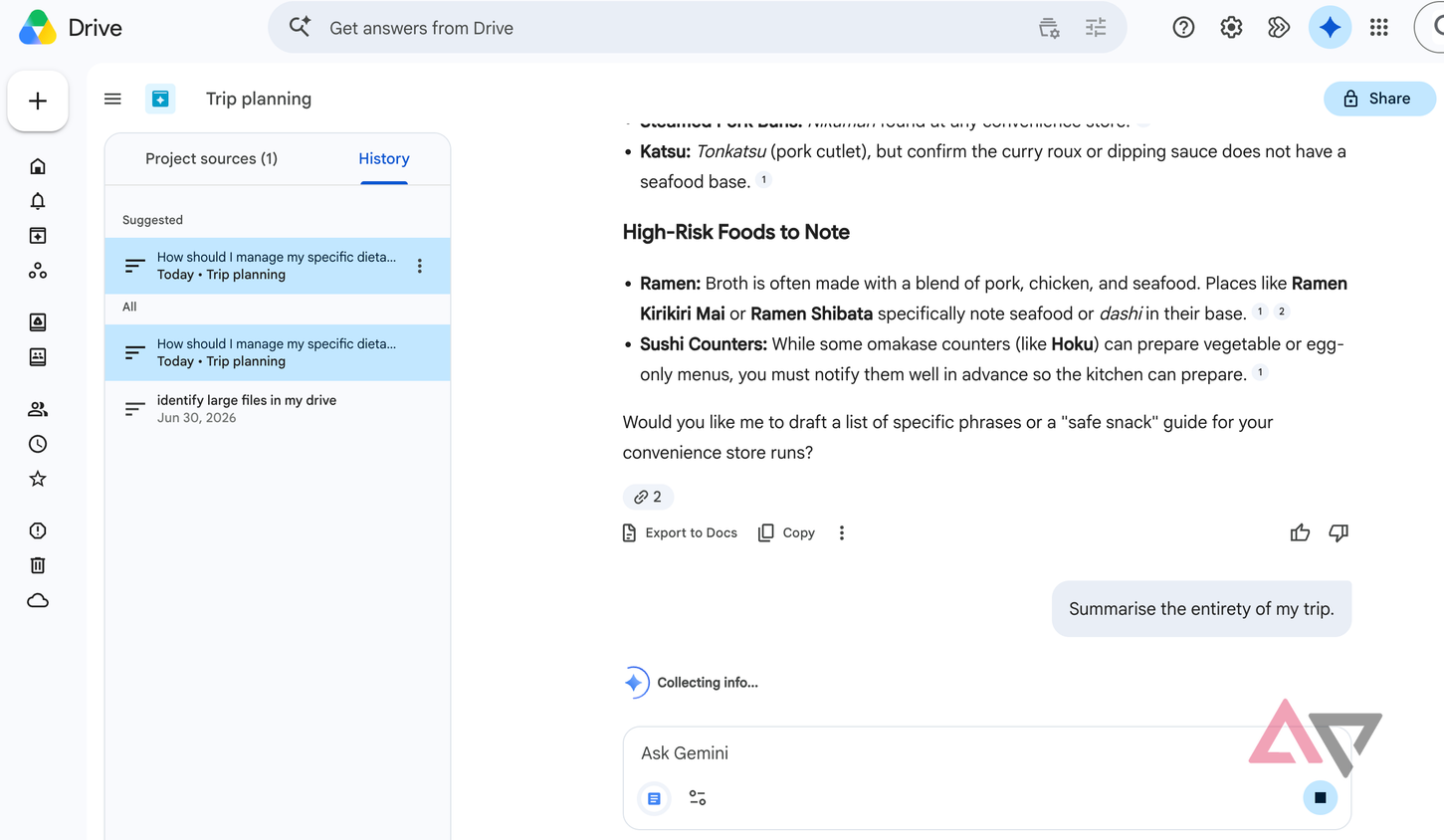Viewport: 1444px width, 840px height.
Task: Click the Trip planning project icon
Action: [x=160, y=99]
